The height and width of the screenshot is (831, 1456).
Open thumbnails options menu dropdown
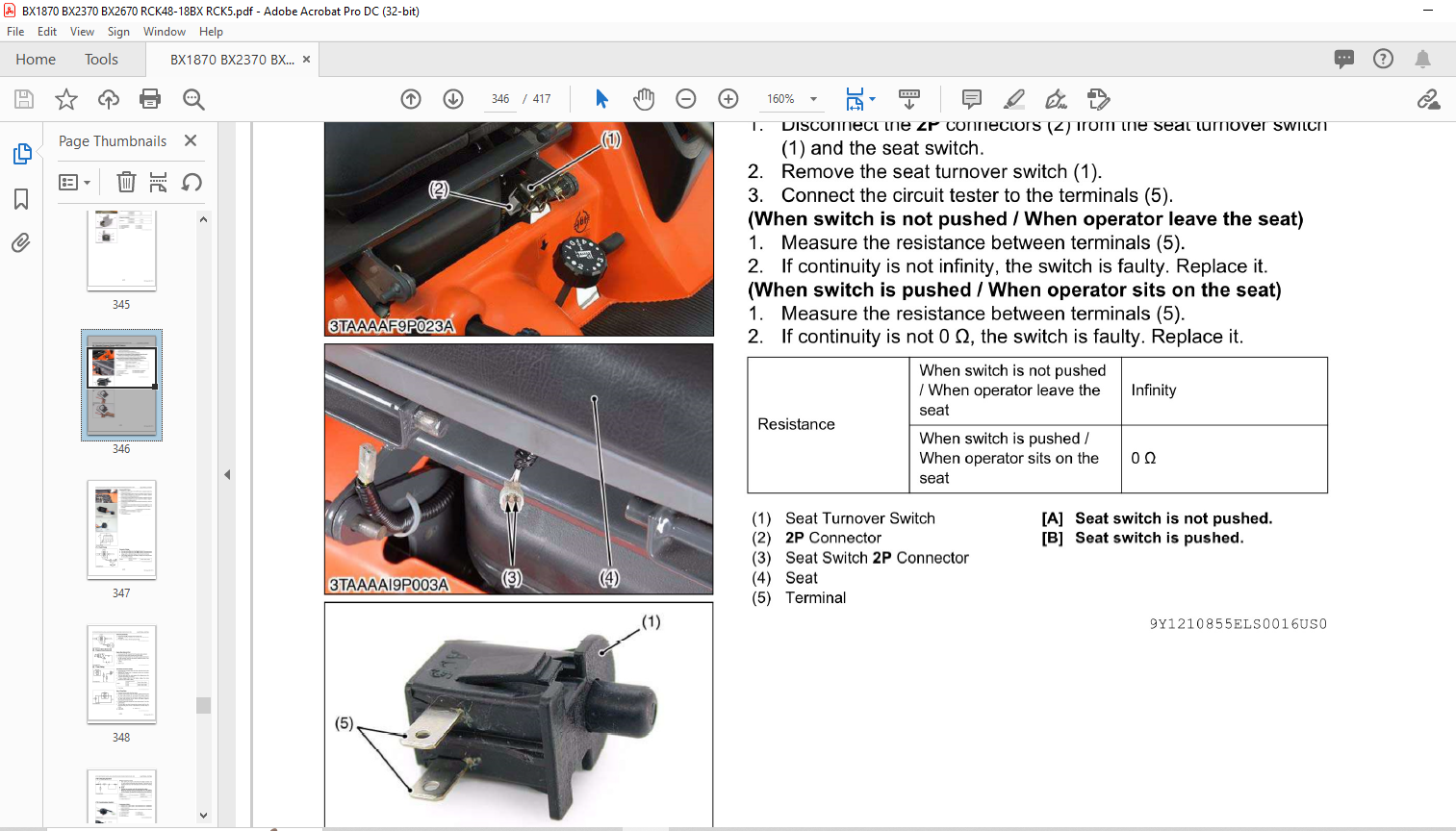tap(75, 182)
